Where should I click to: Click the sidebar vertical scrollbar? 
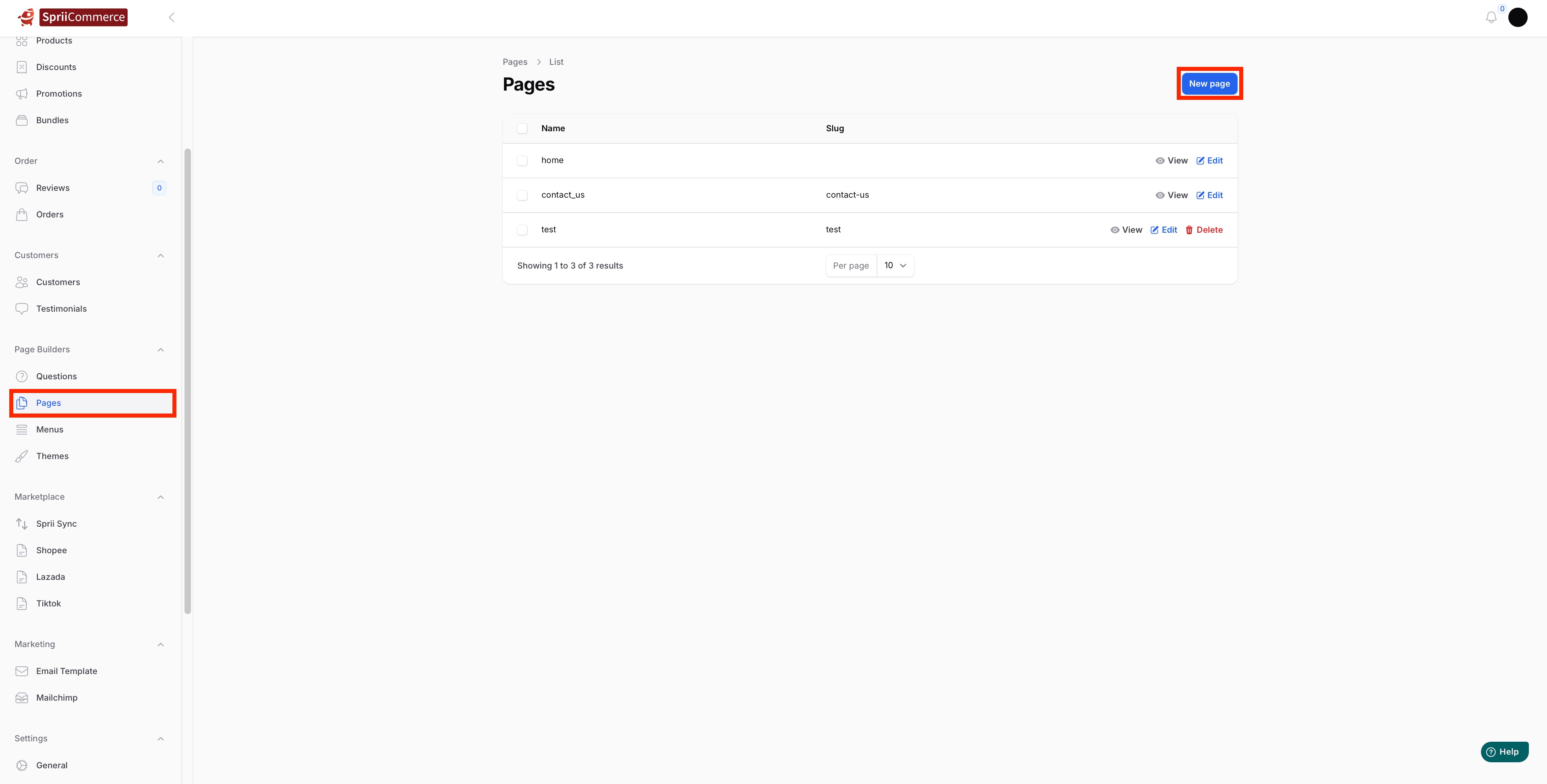(187, 381)
